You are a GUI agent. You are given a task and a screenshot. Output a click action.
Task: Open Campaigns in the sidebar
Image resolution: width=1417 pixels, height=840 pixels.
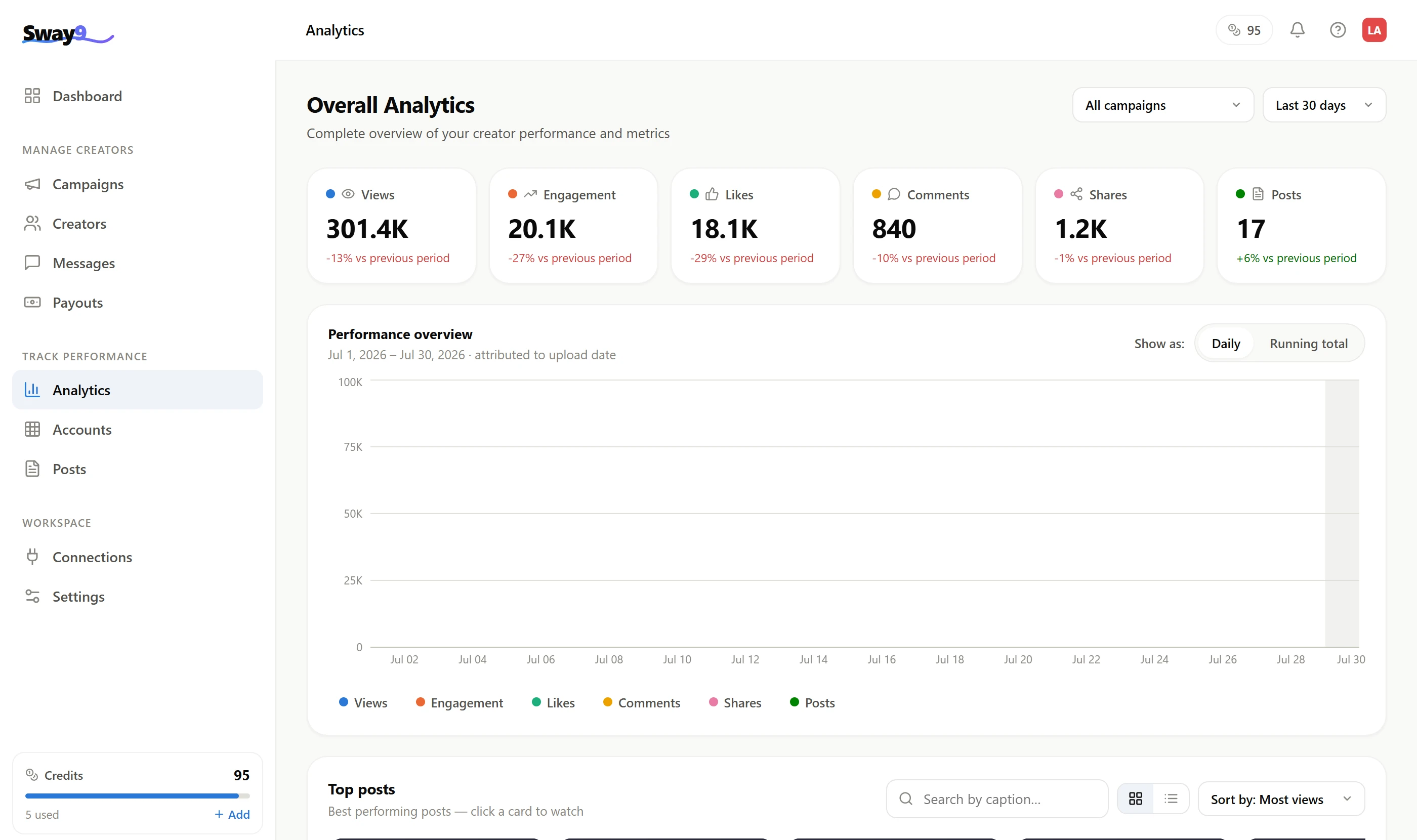click(x=138, y=184)
